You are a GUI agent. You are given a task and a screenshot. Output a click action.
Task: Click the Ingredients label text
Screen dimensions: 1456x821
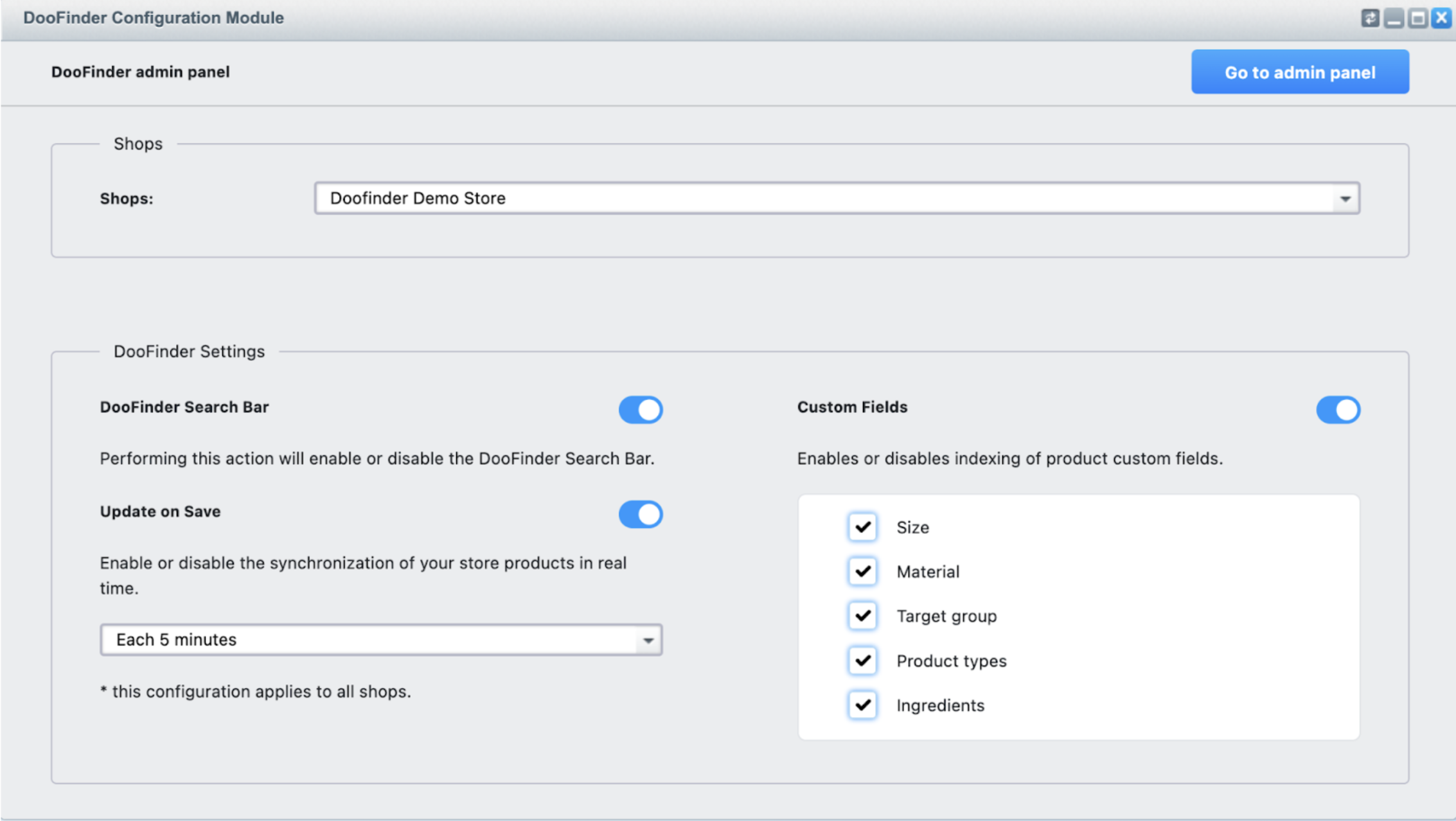coord(940,705)
